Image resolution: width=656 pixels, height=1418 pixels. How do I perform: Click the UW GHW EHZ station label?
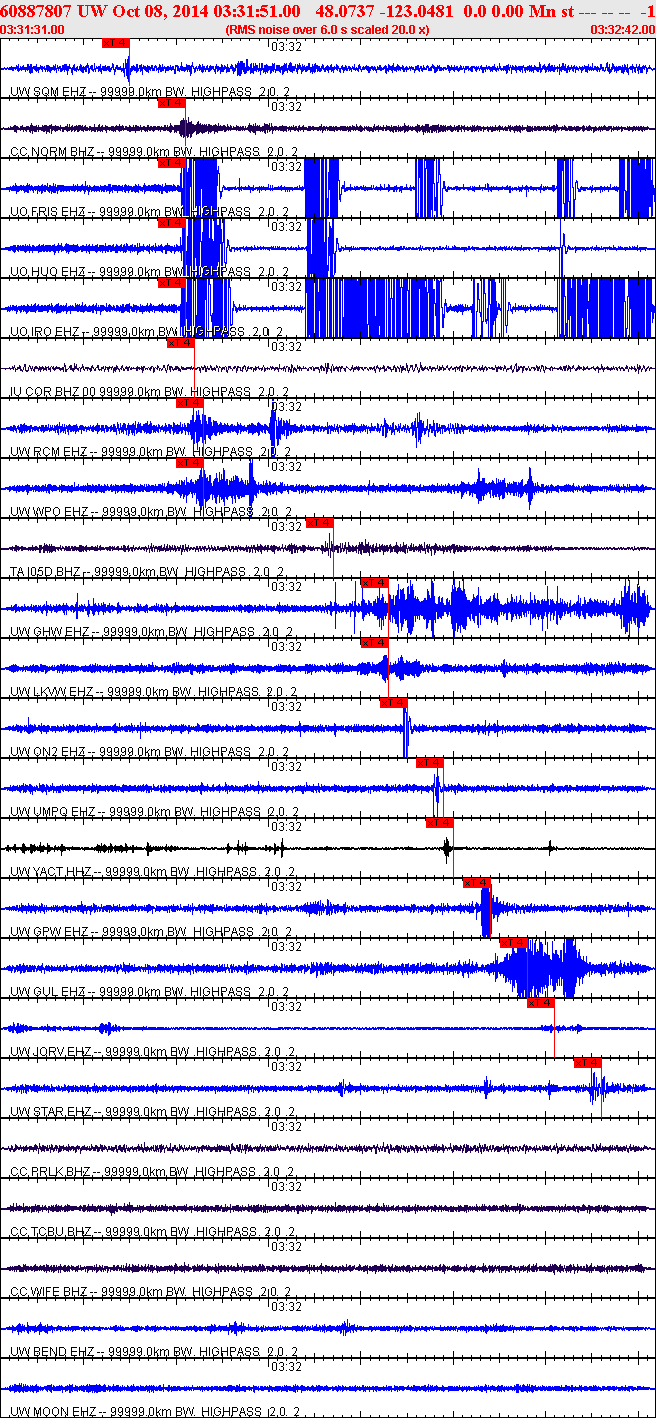[49, 631]
